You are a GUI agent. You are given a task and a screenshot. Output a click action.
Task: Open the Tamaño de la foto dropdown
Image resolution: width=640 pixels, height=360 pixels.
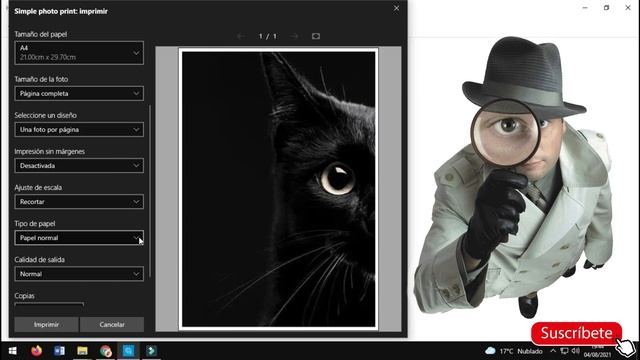tap(79, 93)
